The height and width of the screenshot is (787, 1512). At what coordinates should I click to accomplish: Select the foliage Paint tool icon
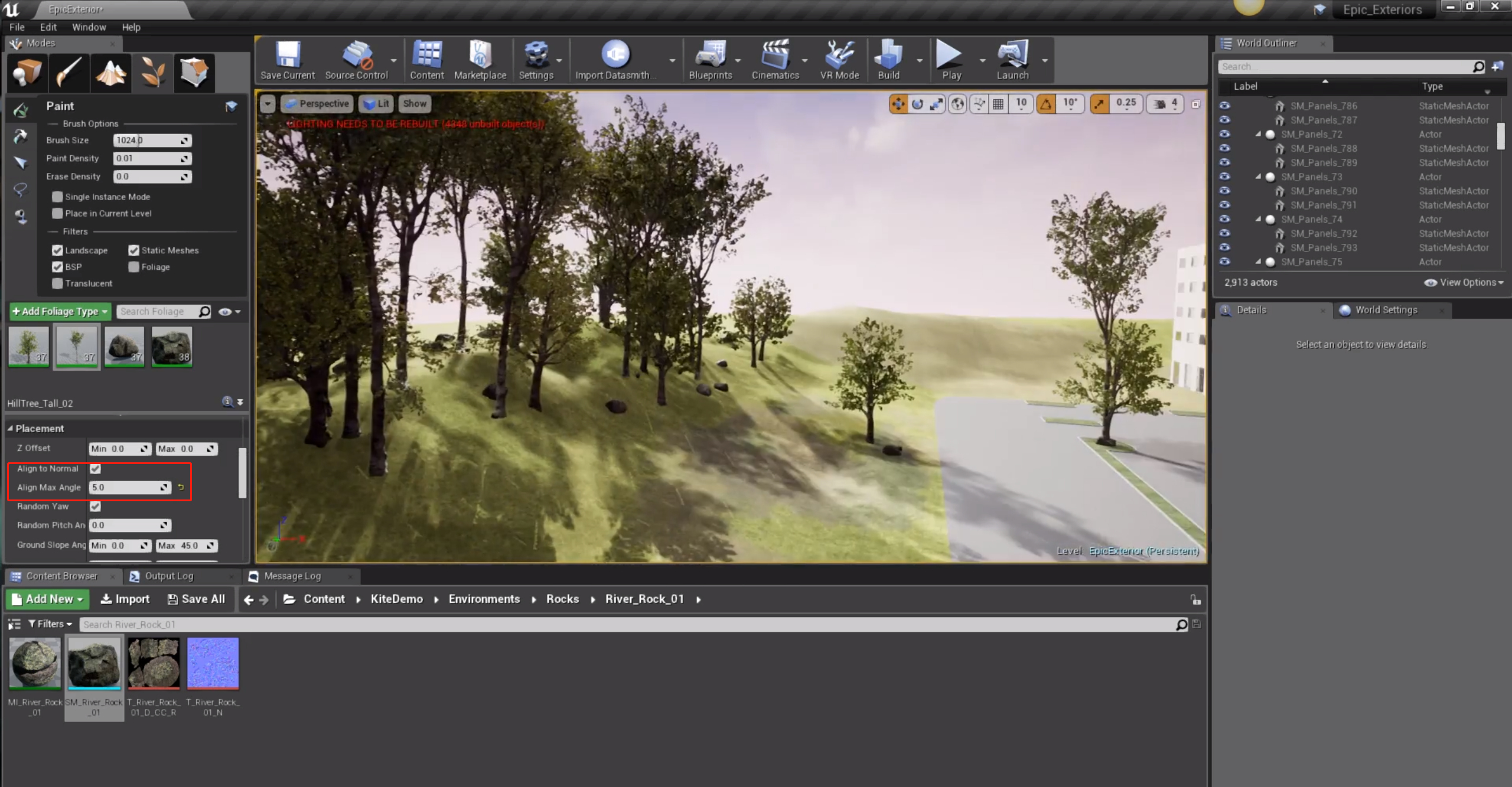pyautogui.click(x=21, y=110)
